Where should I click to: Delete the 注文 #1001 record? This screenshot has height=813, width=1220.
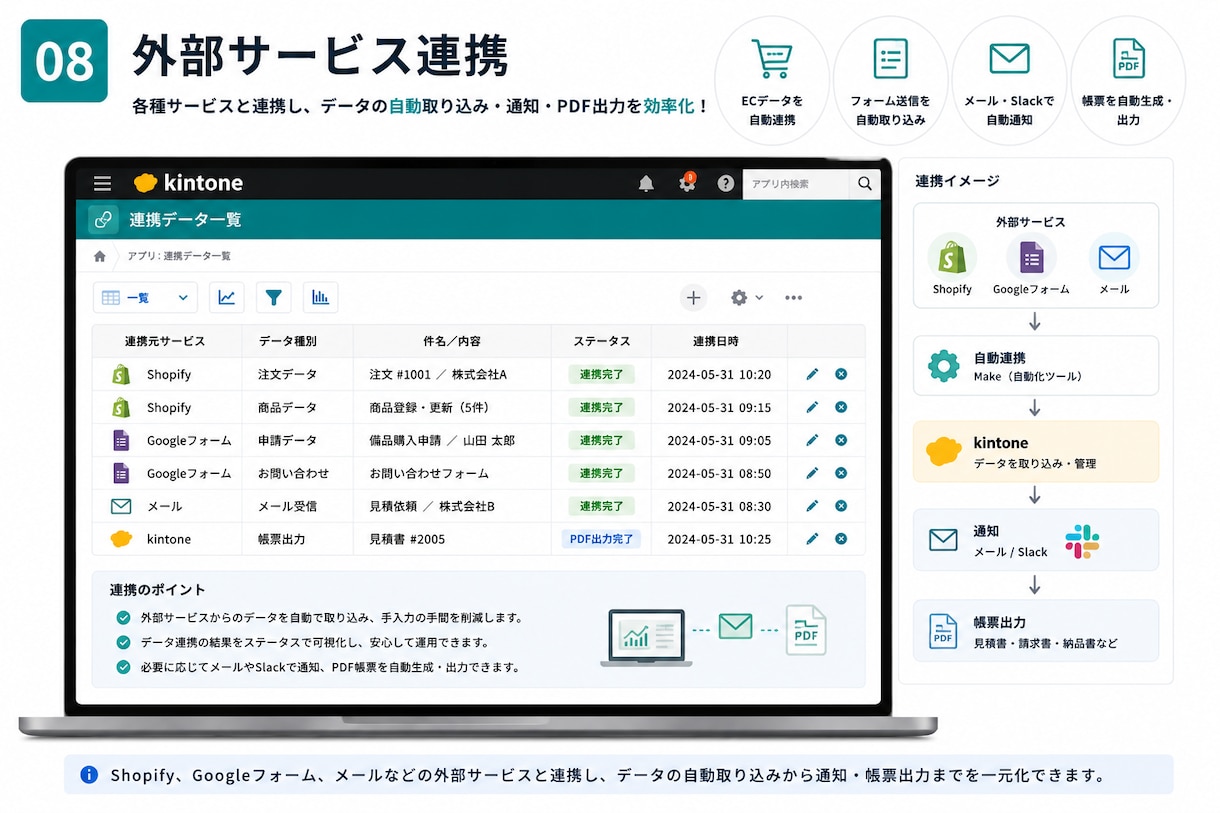coord(841,374)
